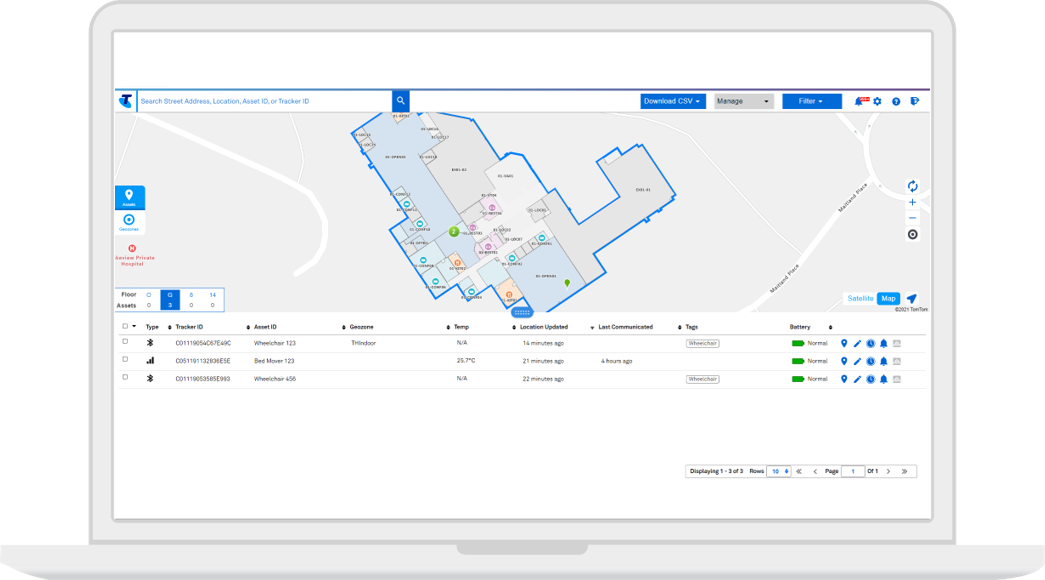
Task: Open the Download CSV dropdown
Action: [671, 101]
